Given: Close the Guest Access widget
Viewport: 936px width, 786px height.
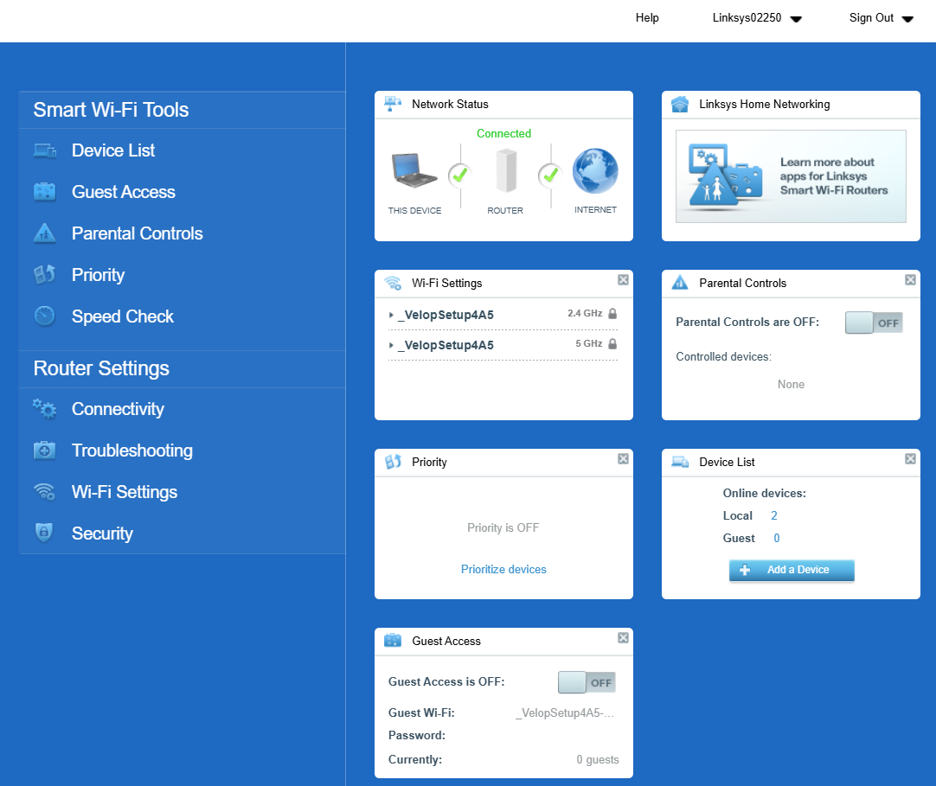Looking at the screenshot, I should (x=623, y=638).
